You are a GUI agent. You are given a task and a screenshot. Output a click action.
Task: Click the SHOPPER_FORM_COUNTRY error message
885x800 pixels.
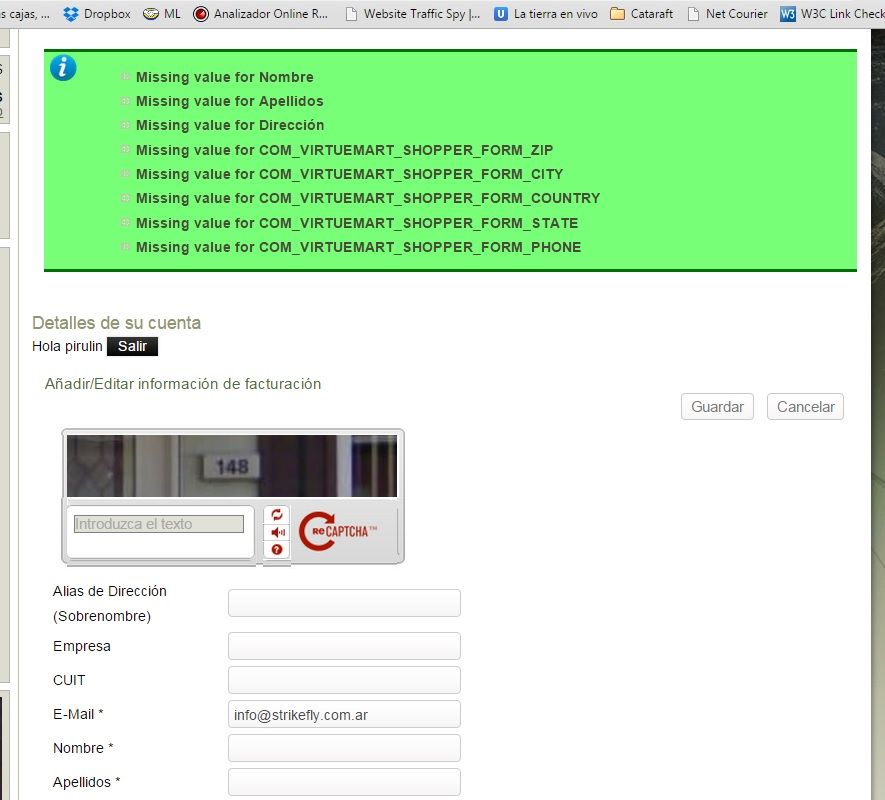click(x=368, y=198)
